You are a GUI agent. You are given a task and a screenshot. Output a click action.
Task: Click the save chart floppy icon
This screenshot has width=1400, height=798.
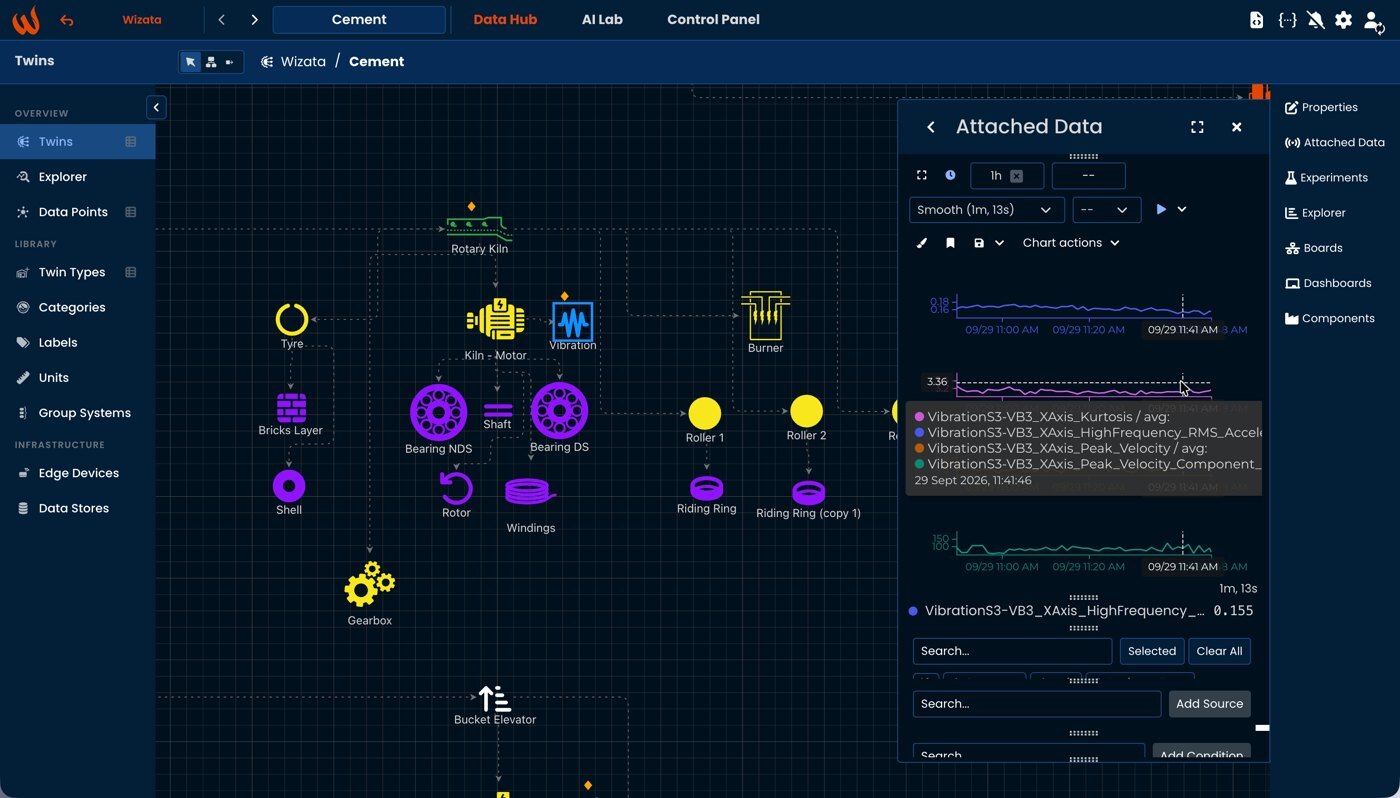point(979,243)
